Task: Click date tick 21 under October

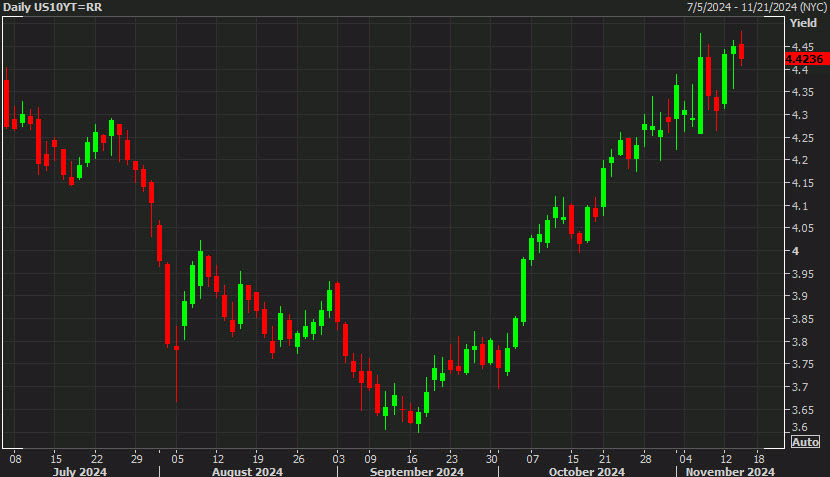Action: click(604, 455)
